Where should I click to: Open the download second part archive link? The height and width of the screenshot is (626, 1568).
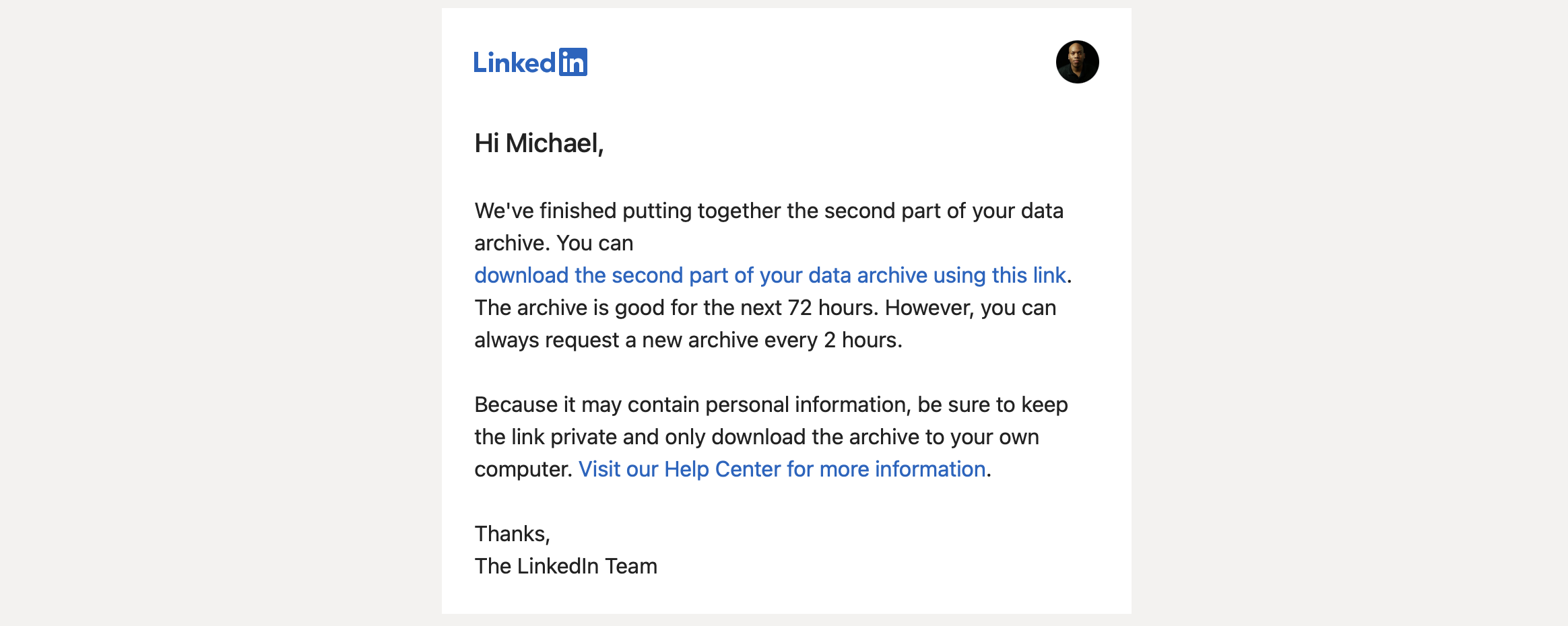770,275
